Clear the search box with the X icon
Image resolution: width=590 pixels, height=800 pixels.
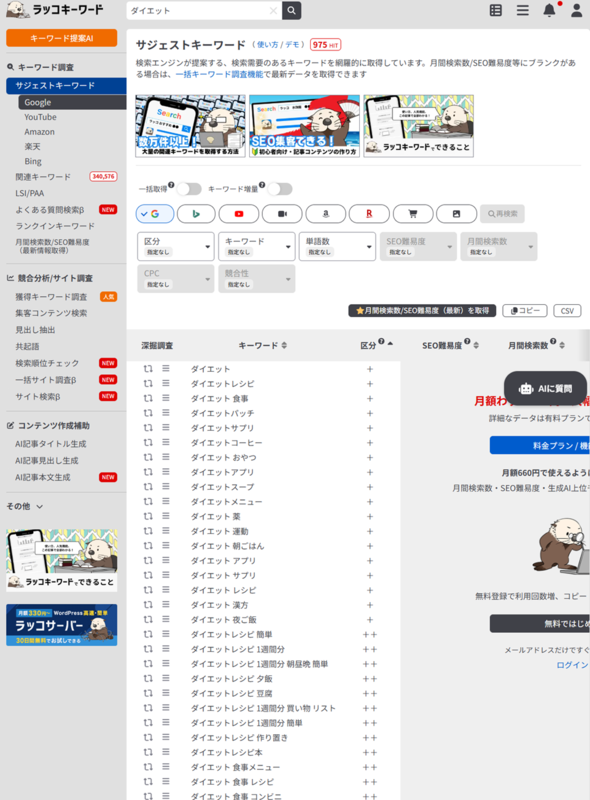click(273, 10)
